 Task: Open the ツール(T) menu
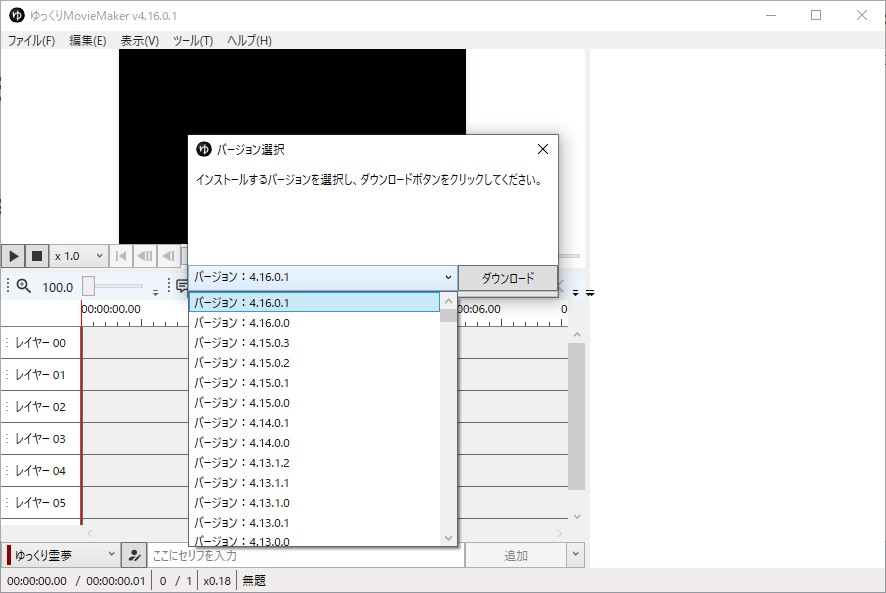click(x=193, y=41)
